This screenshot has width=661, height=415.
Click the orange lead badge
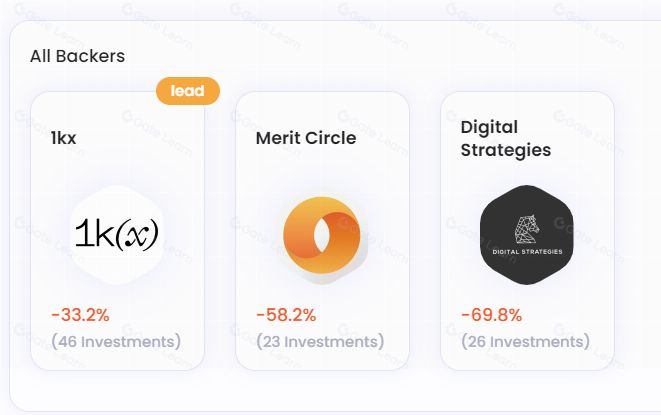tap(188, 91)
